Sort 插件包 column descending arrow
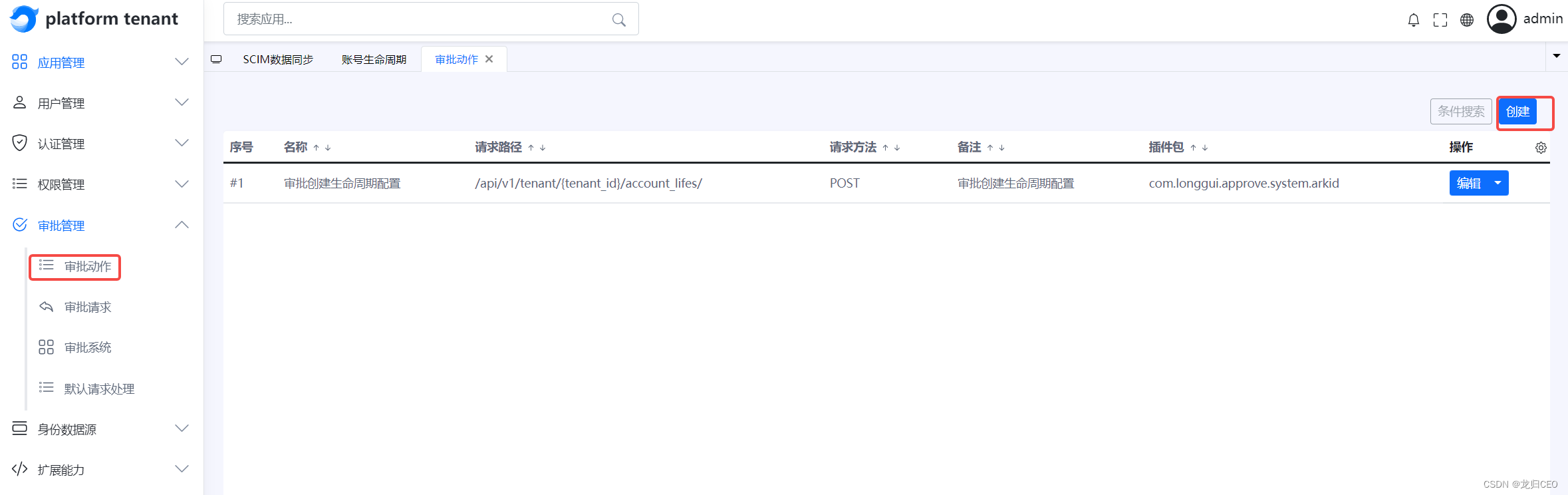The height and width of the screenshot is (495, 1568). coord(1205,148)
